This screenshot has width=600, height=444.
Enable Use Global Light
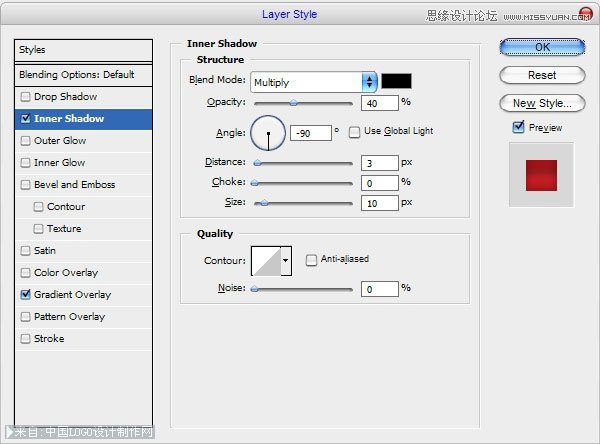tap(355, 131)
